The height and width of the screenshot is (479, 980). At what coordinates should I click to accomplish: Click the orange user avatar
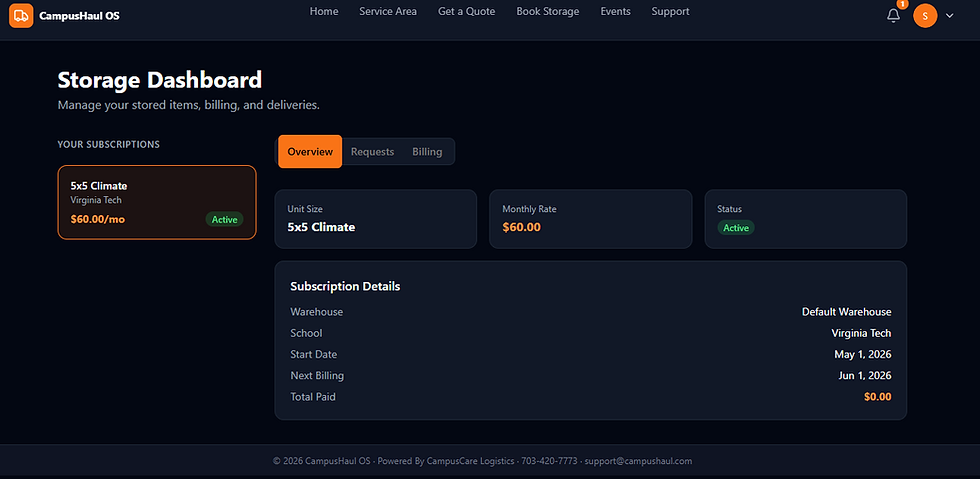click(925, 16)
